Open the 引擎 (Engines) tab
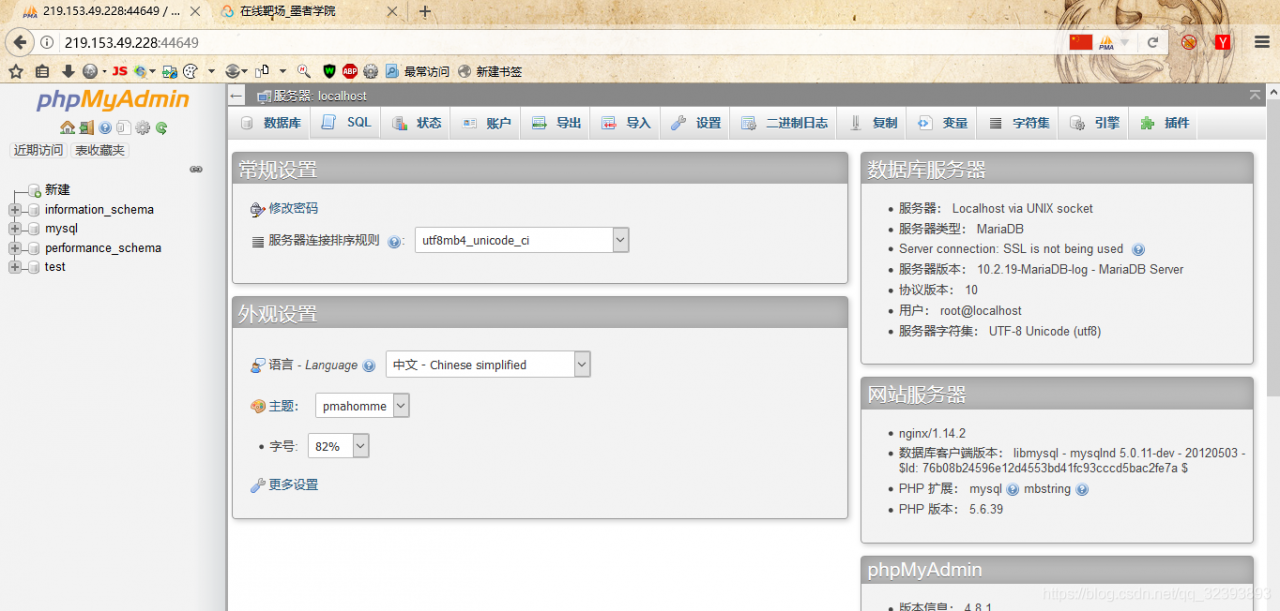The width and height of the screenshot is (1280, 611). 1095,123
